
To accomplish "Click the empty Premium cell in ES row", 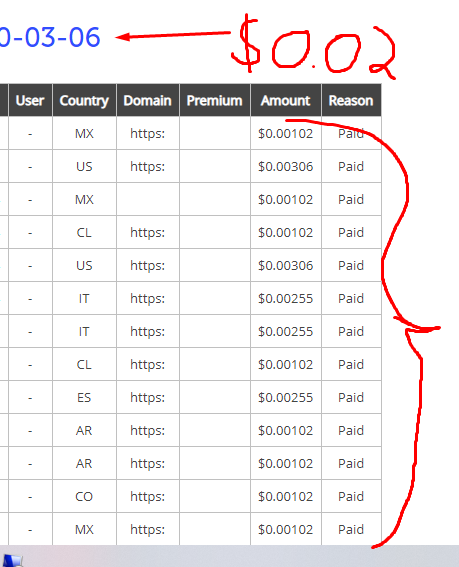I will coord(215,397).
